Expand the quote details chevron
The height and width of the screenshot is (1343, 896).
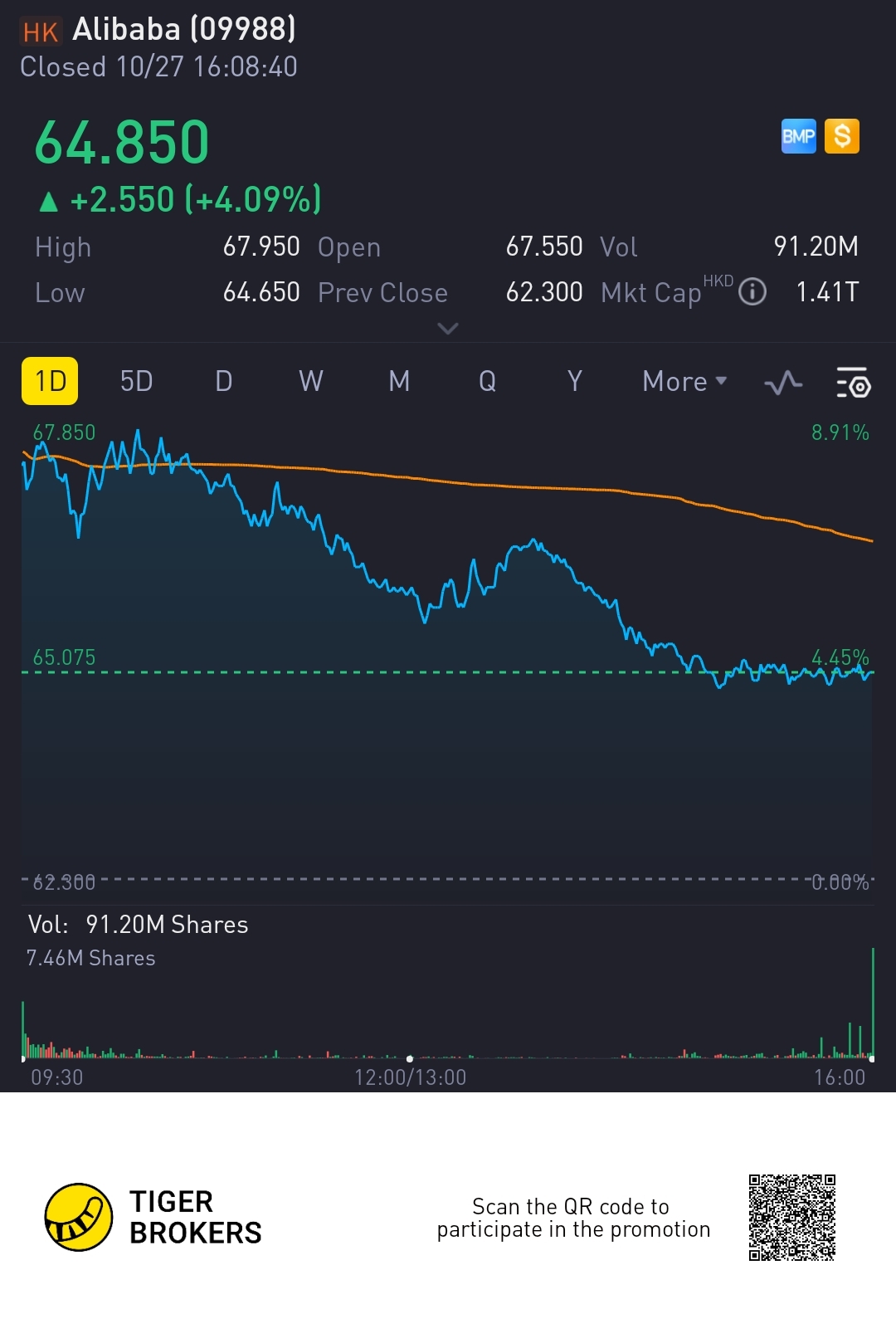pyautogui.click(x=448, y=329)
